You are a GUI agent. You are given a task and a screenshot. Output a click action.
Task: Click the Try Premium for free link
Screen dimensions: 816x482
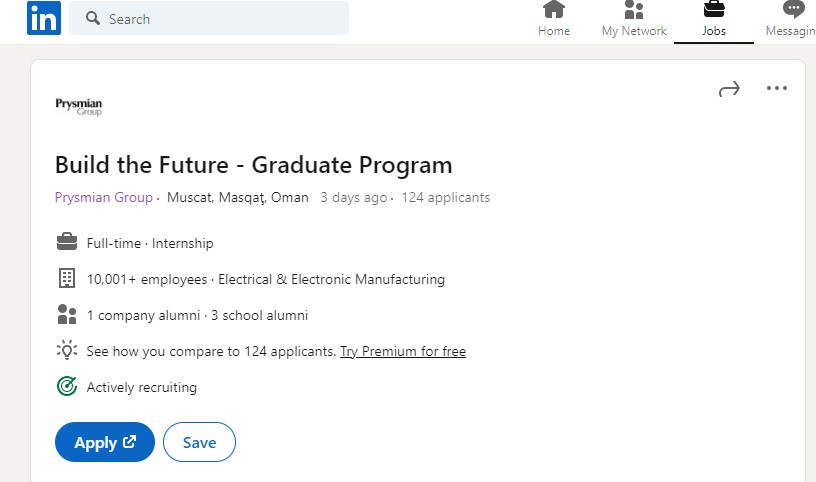[x=403, y=351]
